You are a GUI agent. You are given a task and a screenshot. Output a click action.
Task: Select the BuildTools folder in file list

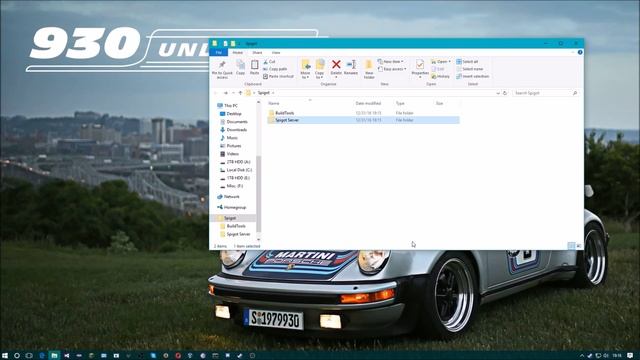coord(363,113)
